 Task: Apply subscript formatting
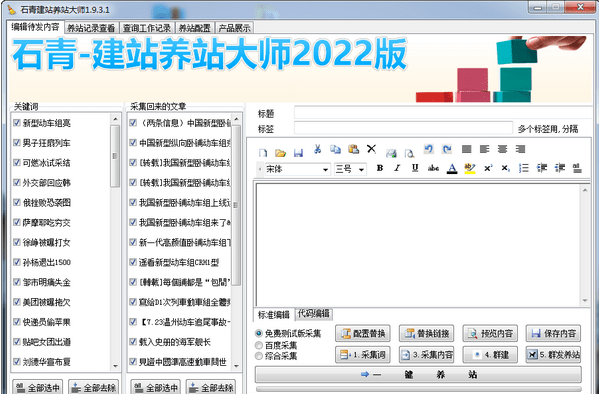pos(505,168)
